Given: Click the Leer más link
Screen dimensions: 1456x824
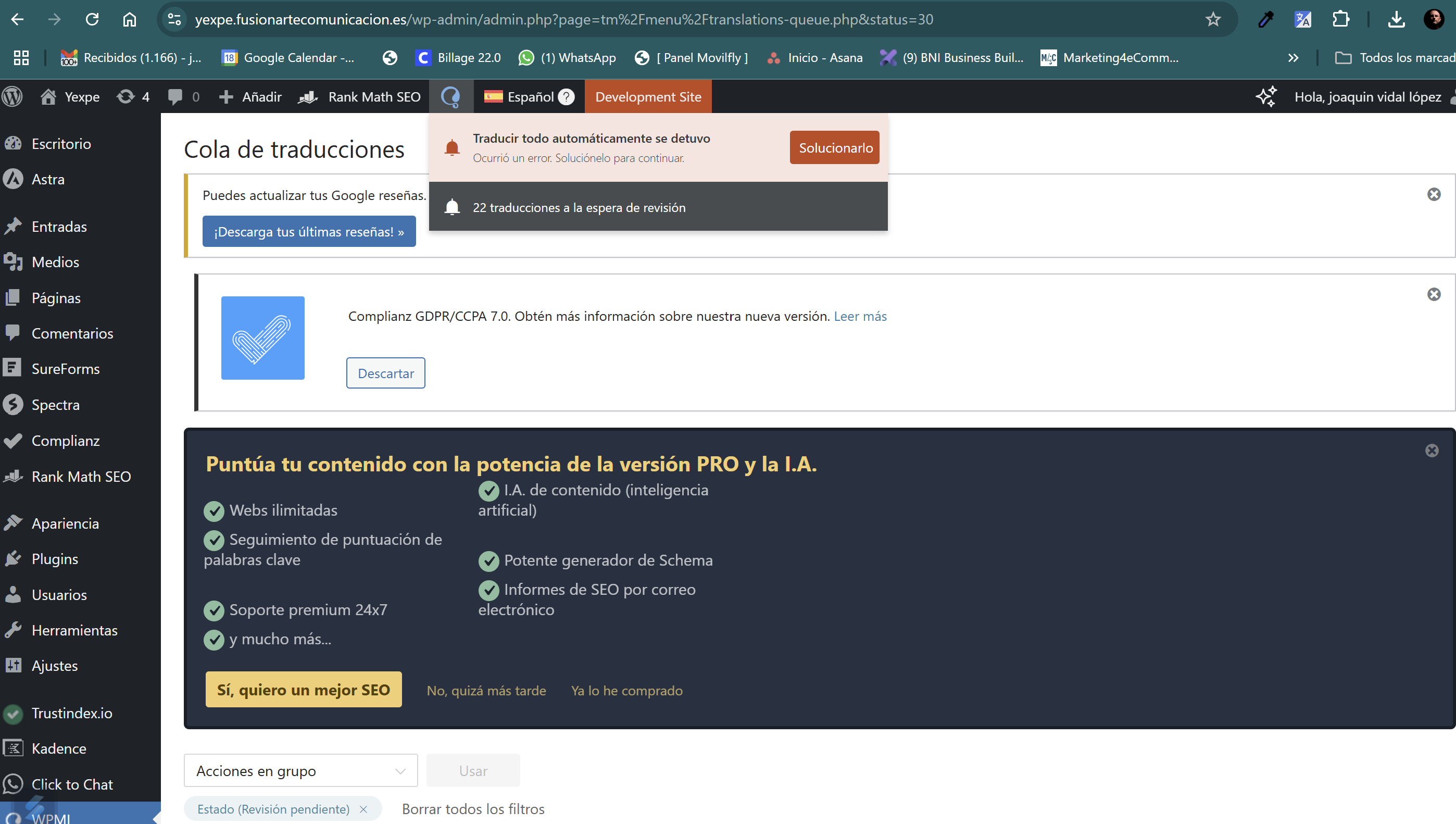Looking at the screenshot, I should click(860, 316).
